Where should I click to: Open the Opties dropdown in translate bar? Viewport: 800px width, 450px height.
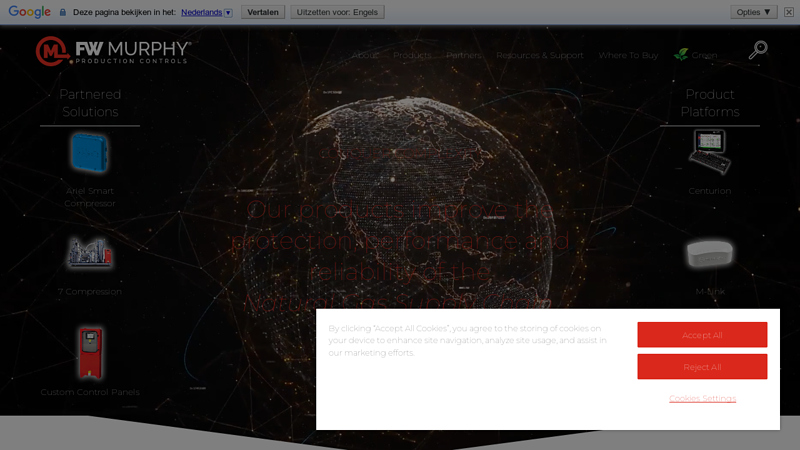click(x=754, y=12)
